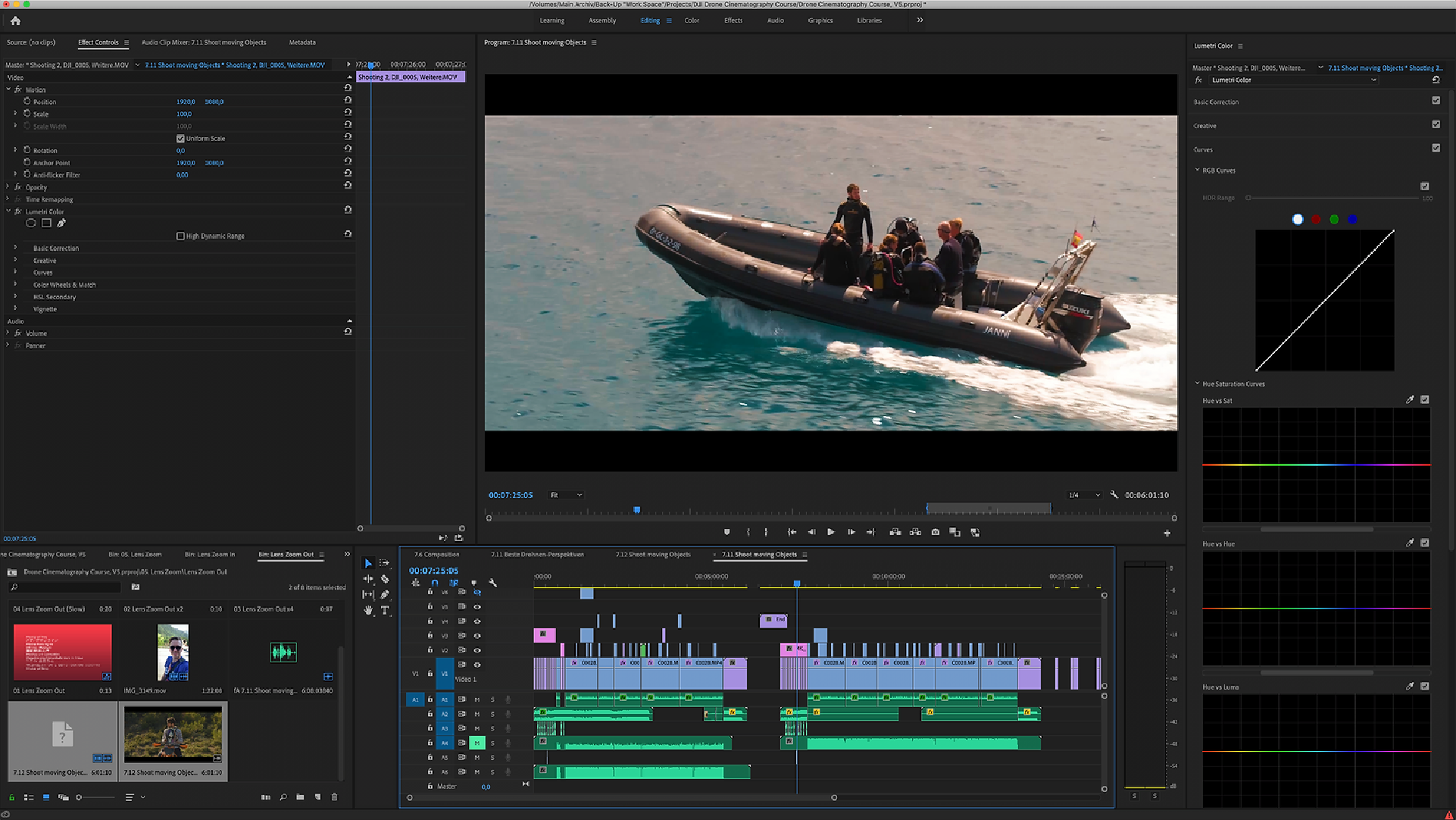The width and height of the screenshot is (1456, 820).
Task: Open the 1/4 playback resolution dropdown
Action: (x=1084, y=495)
